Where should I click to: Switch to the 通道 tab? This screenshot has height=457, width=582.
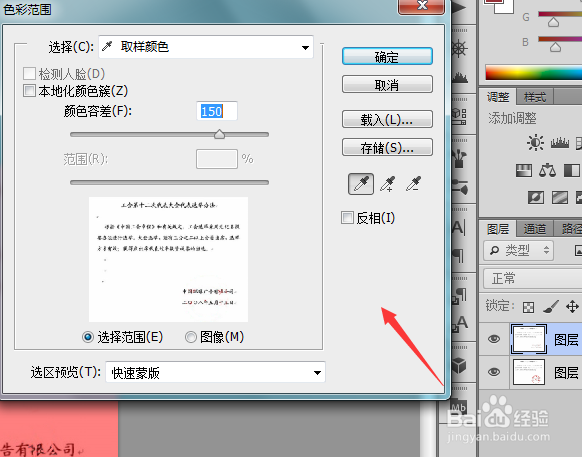click(535, 229)
